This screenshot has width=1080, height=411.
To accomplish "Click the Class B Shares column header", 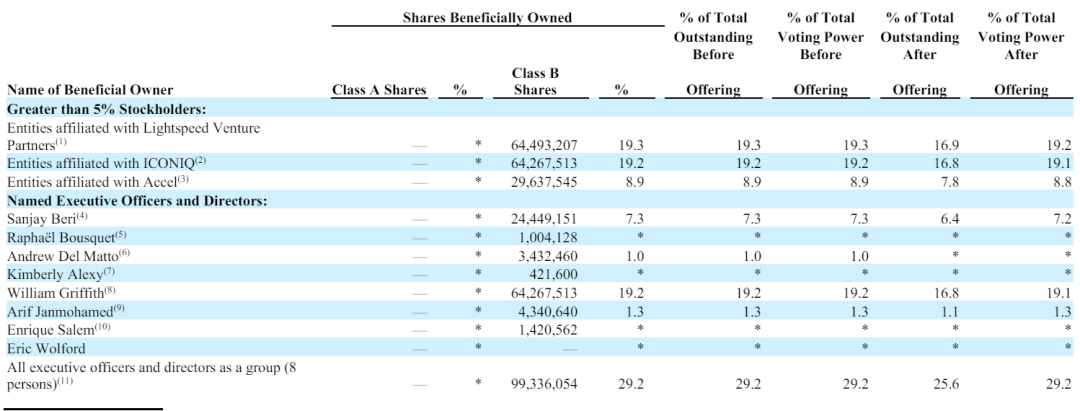I will 534,81.
